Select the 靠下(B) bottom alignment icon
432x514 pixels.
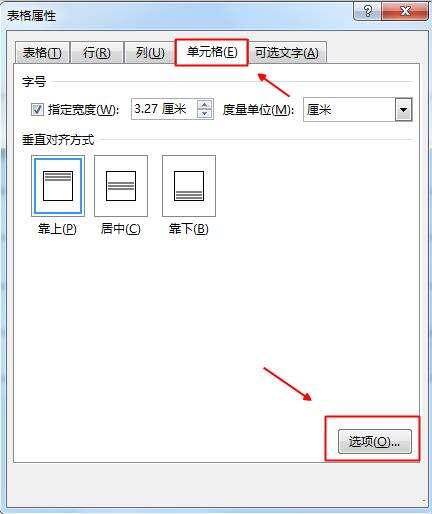tap(189, 186)
